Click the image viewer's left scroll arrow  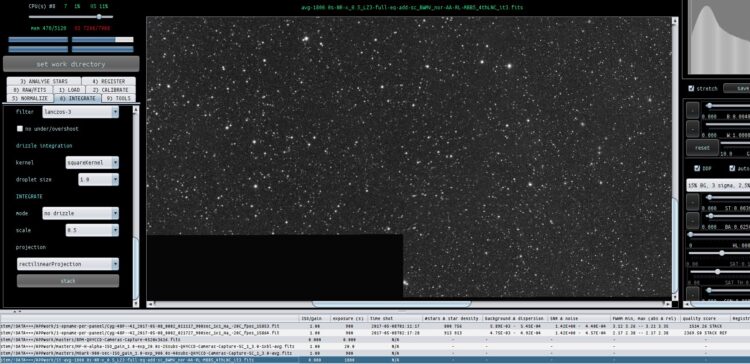point(150,304)
